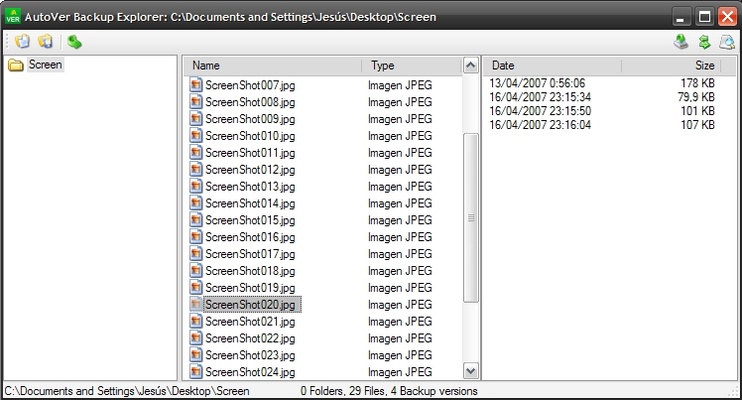Maximize the AutoVer Backup Explorer window

click(704, 17)
